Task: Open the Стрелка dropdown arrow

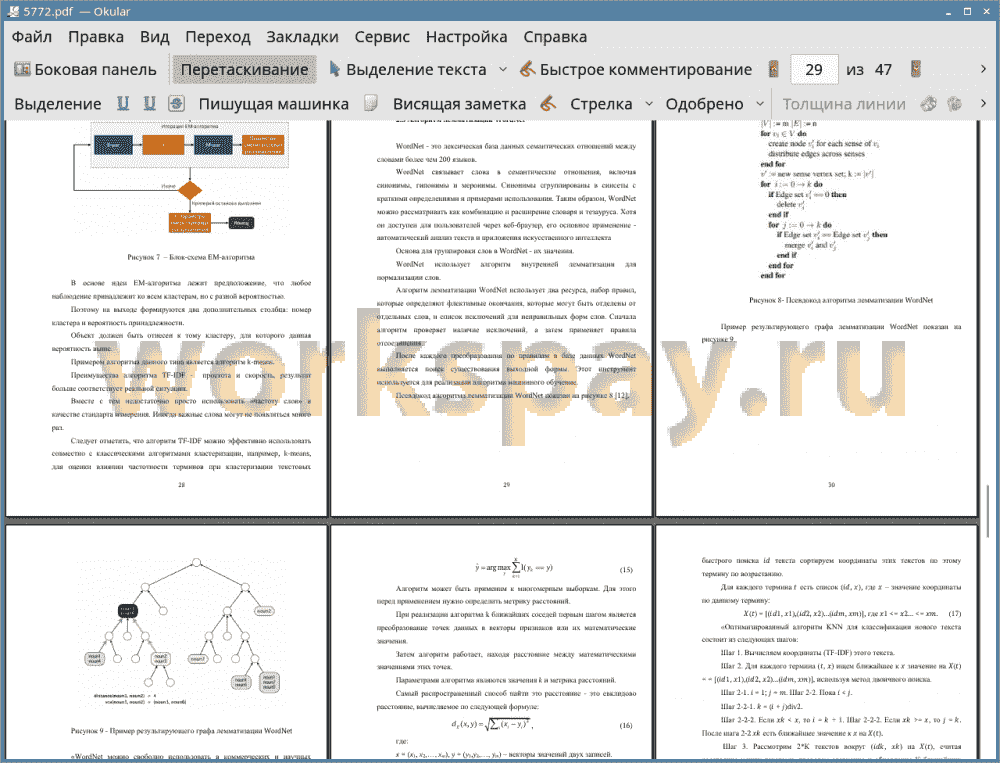Action: coord(649,104)
